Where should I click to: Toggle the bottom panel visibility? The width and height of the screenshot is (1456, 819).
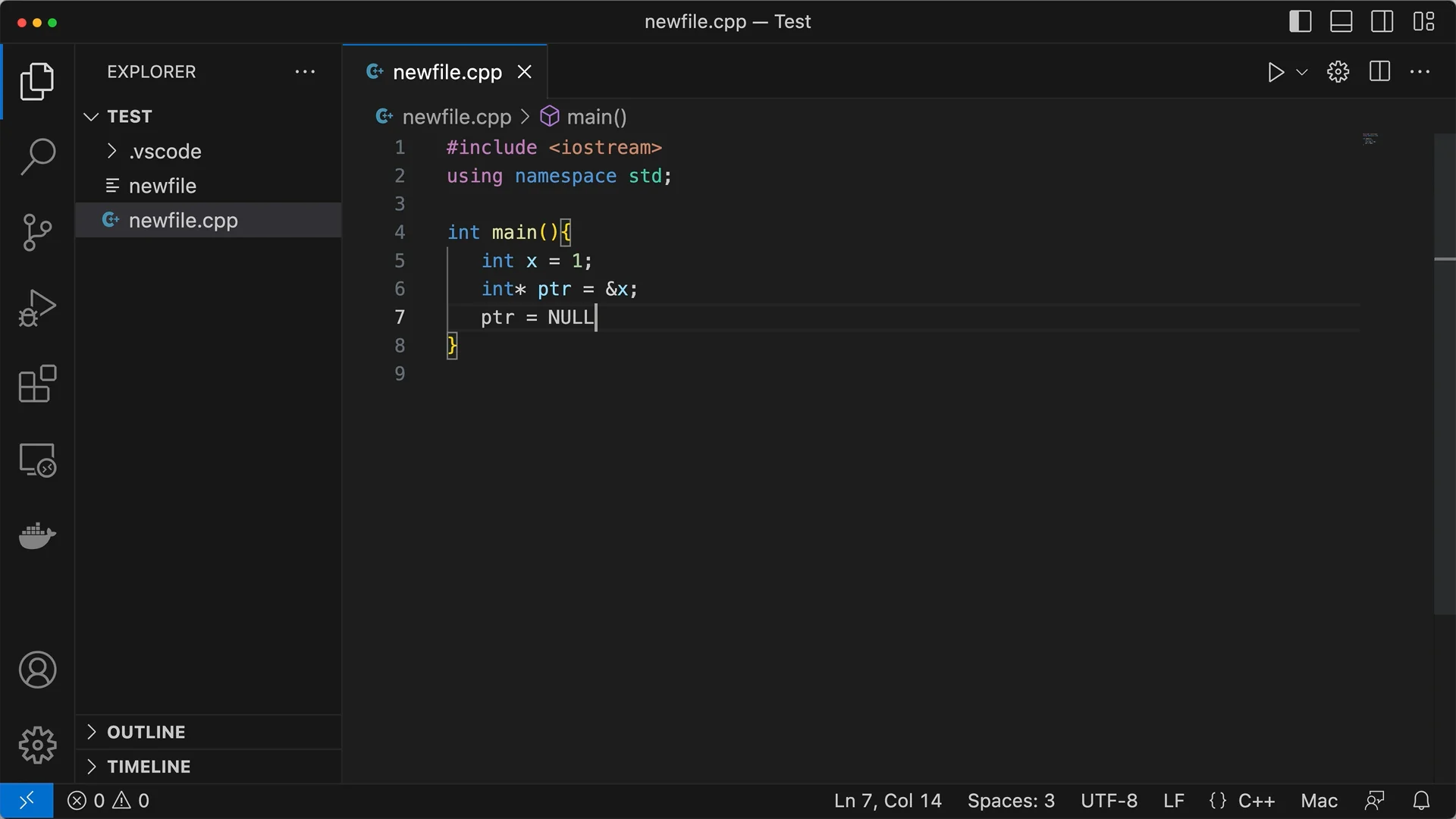tap(1341, 21)
